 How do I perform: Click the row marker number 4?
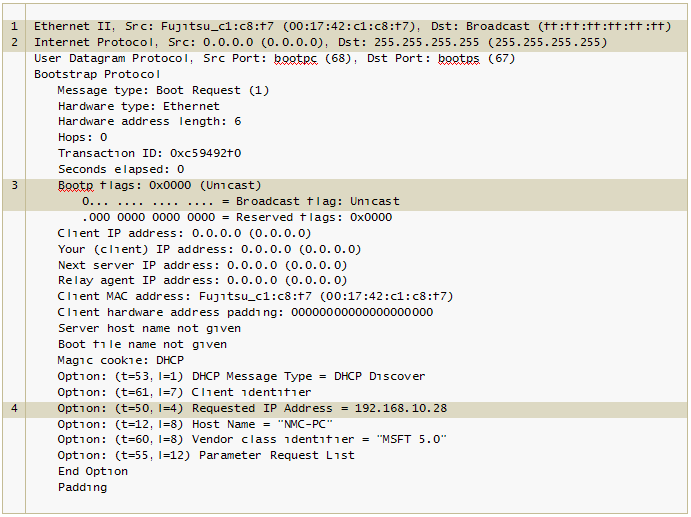point(14,408)
